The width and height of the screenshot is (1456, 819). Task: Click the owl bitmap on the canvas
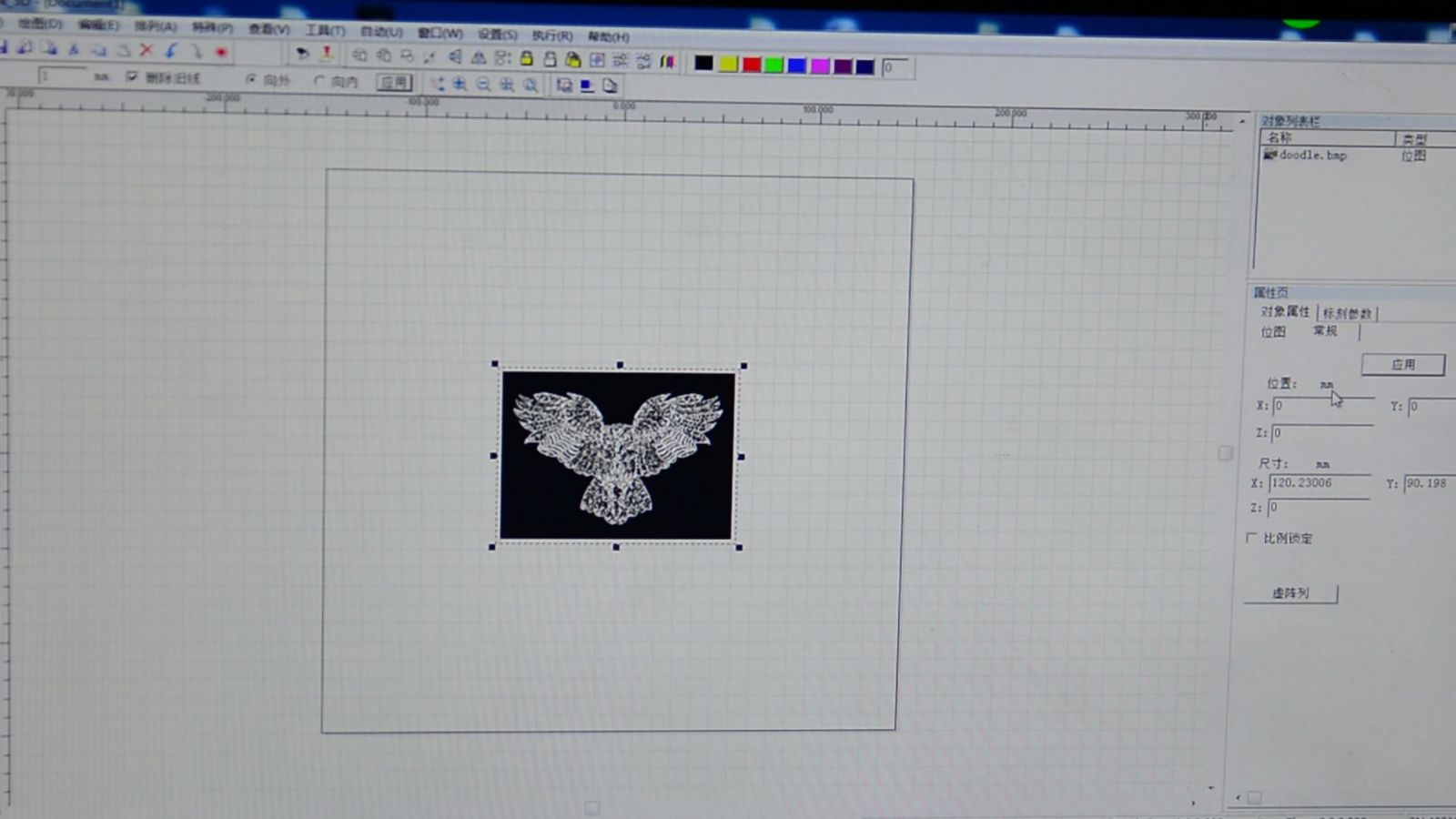pos(618,455)
